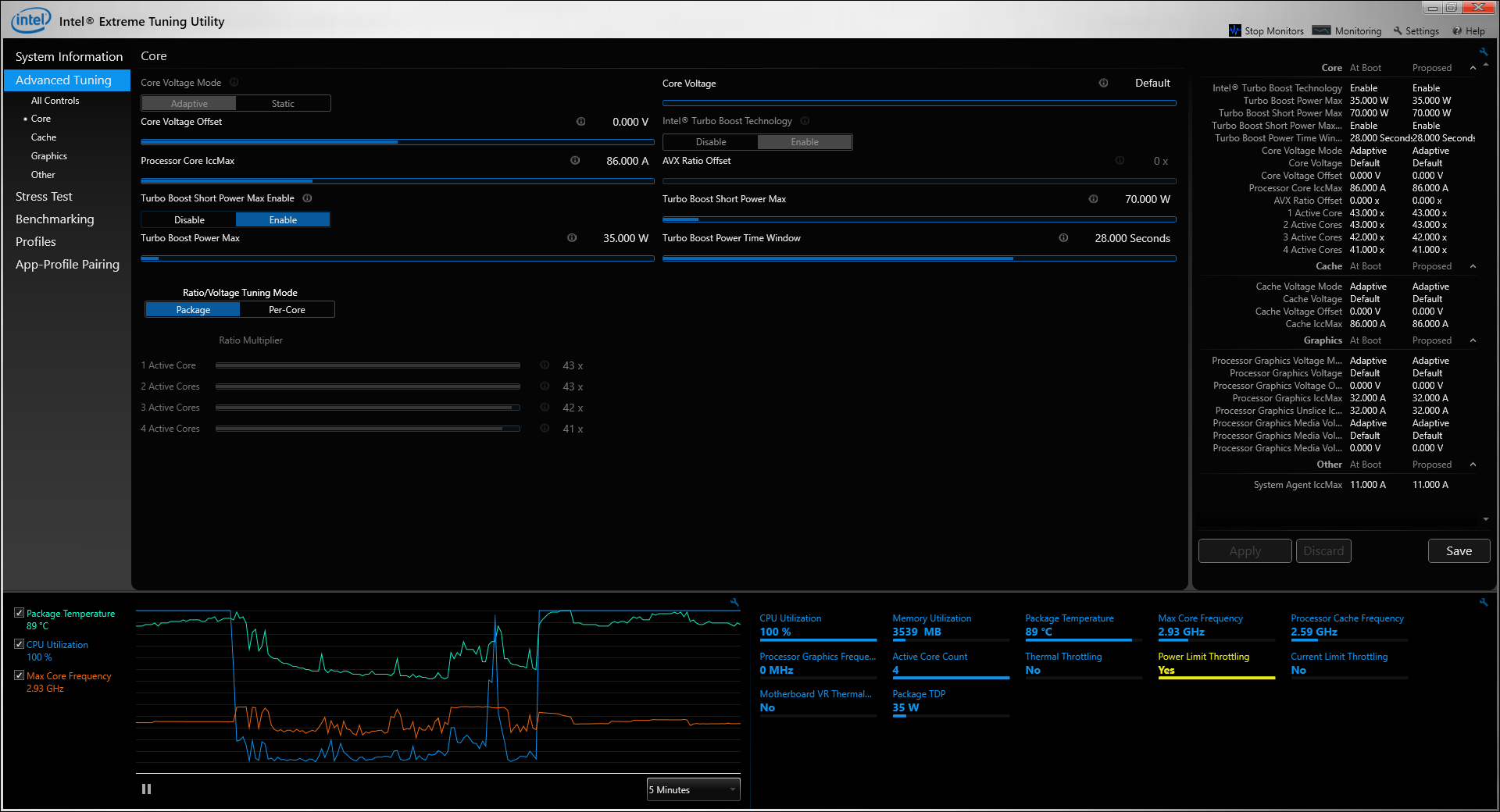The image size is (1500, 812).
Task: Show info icon for 3 Active Cores
Action: 545,407
